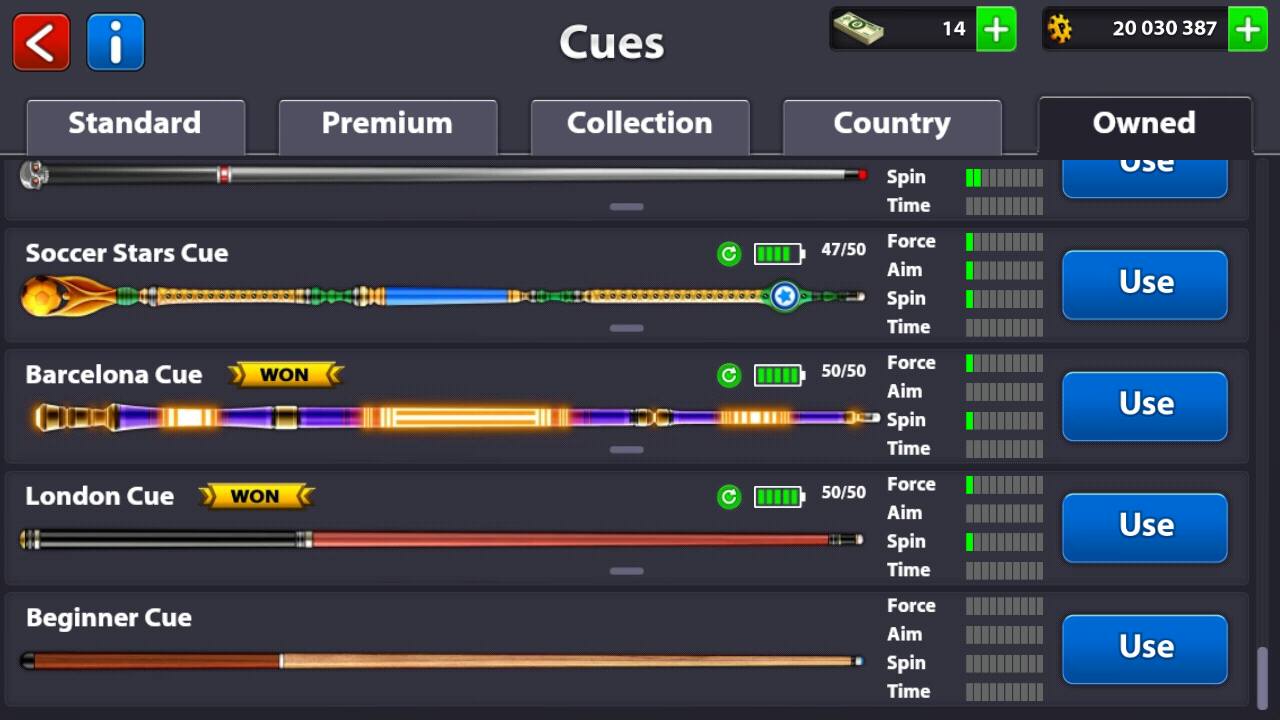Add coins with the green plus button
This screenshot has height=720, width=1280.
pyautogui.click(x=1248, y=29)
